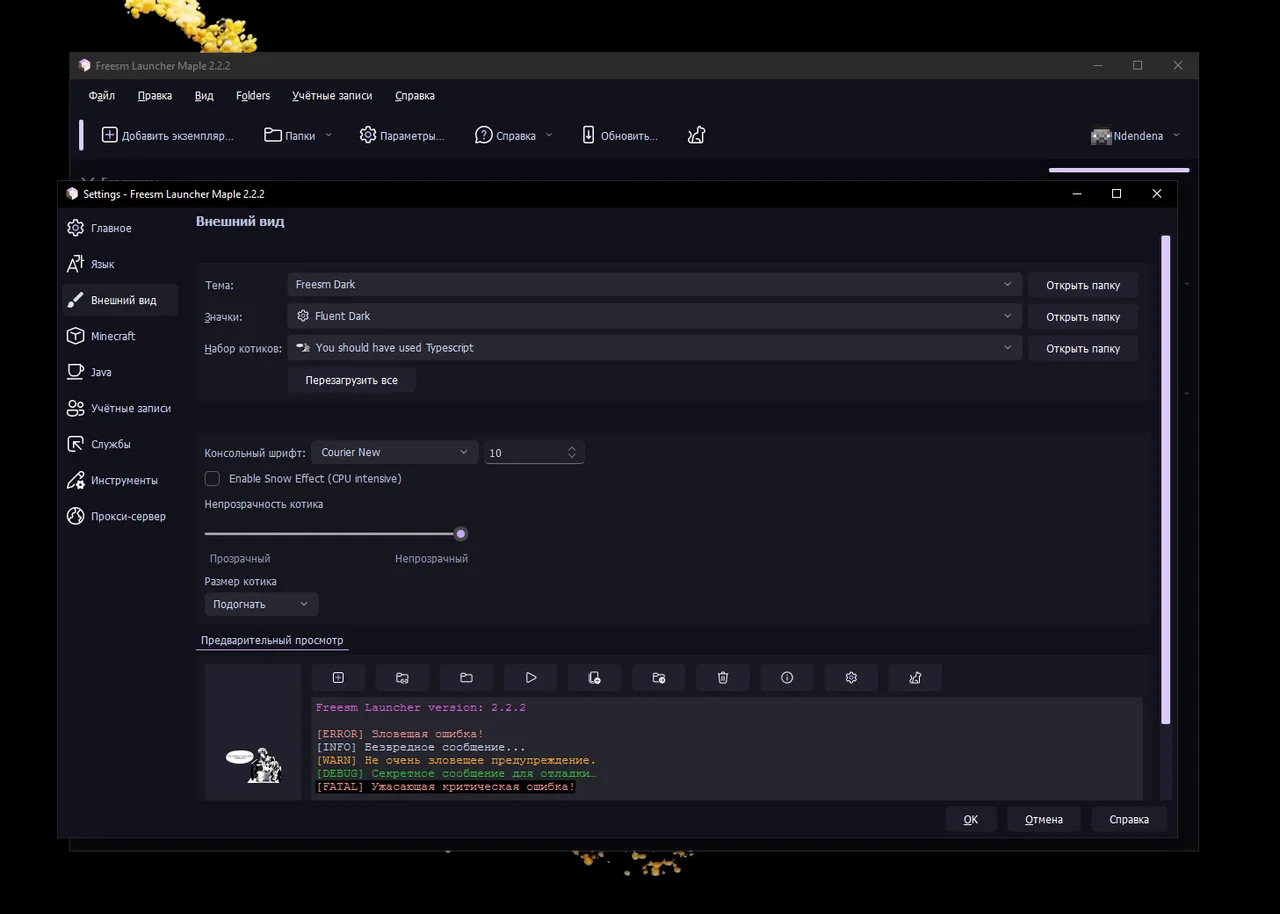Click the folder-with-arrows icon in the preview toolbar
Screen dimensions: 1280x914
click(402, 678)
